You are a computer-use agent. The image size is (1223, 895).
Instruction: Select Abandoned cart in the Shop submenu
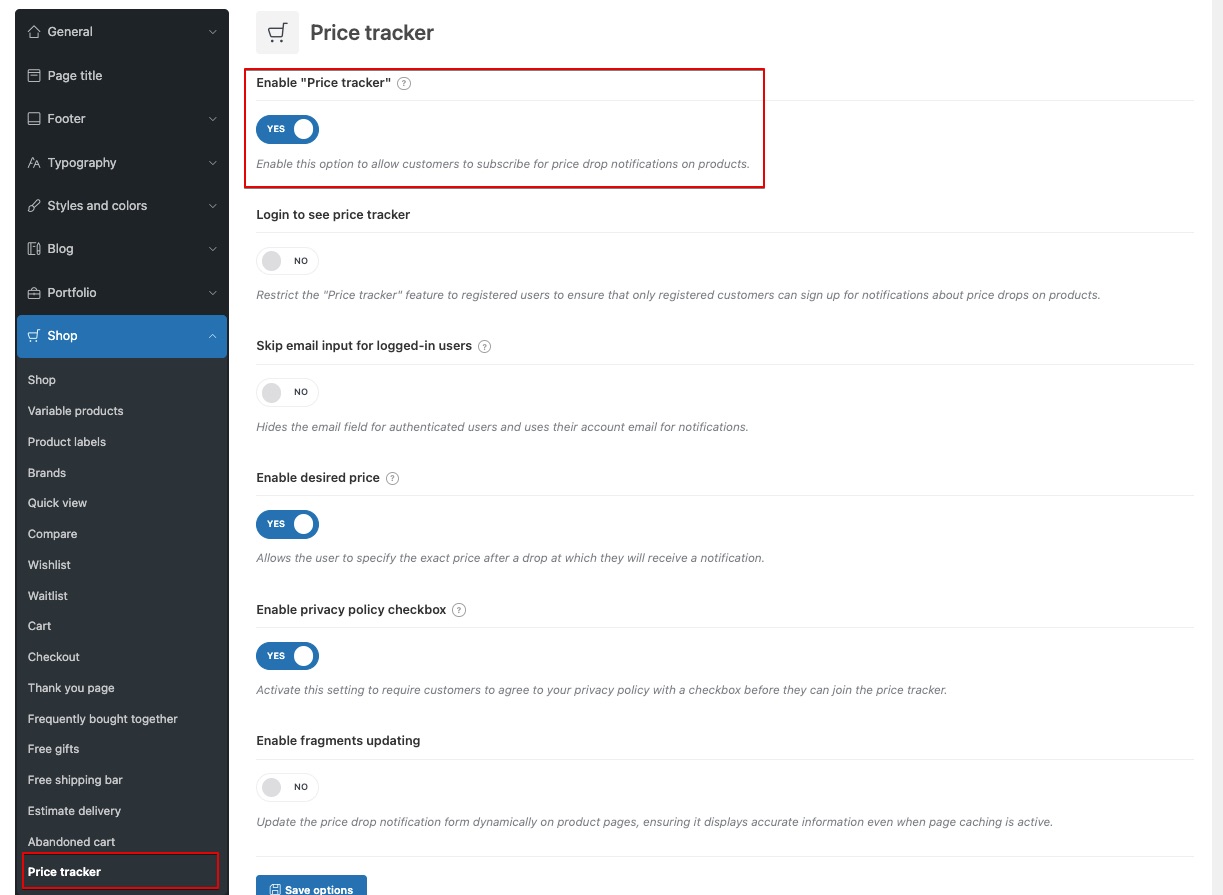pos(71,842)
